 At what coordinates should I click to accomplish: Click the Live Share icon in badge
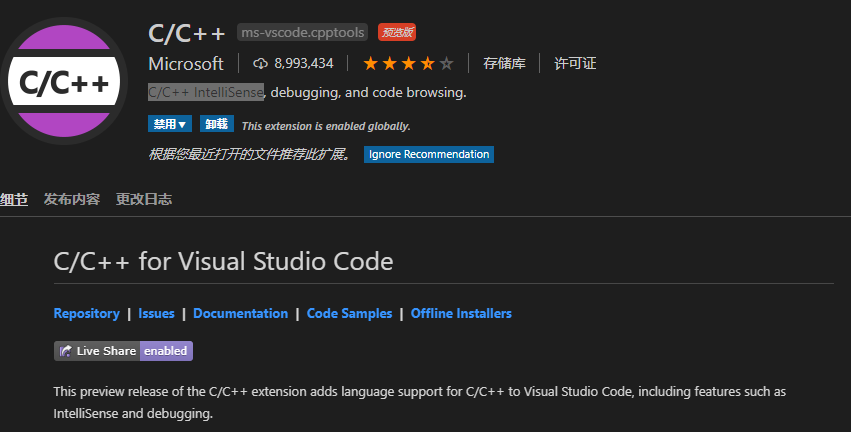66,351
